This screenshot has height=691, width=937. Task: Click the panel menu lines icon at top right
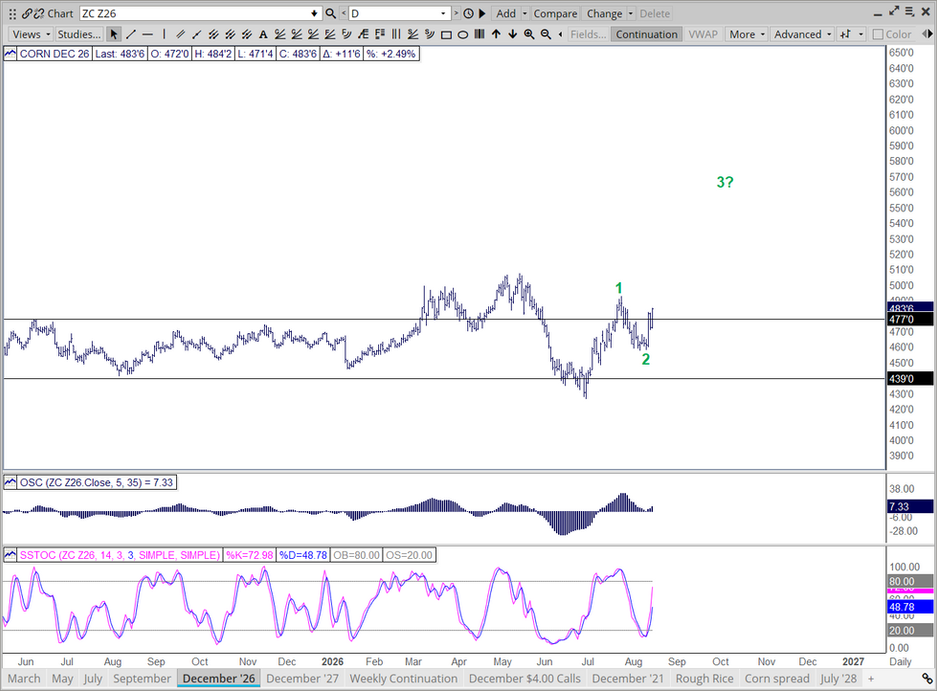[x=910, y=11]
